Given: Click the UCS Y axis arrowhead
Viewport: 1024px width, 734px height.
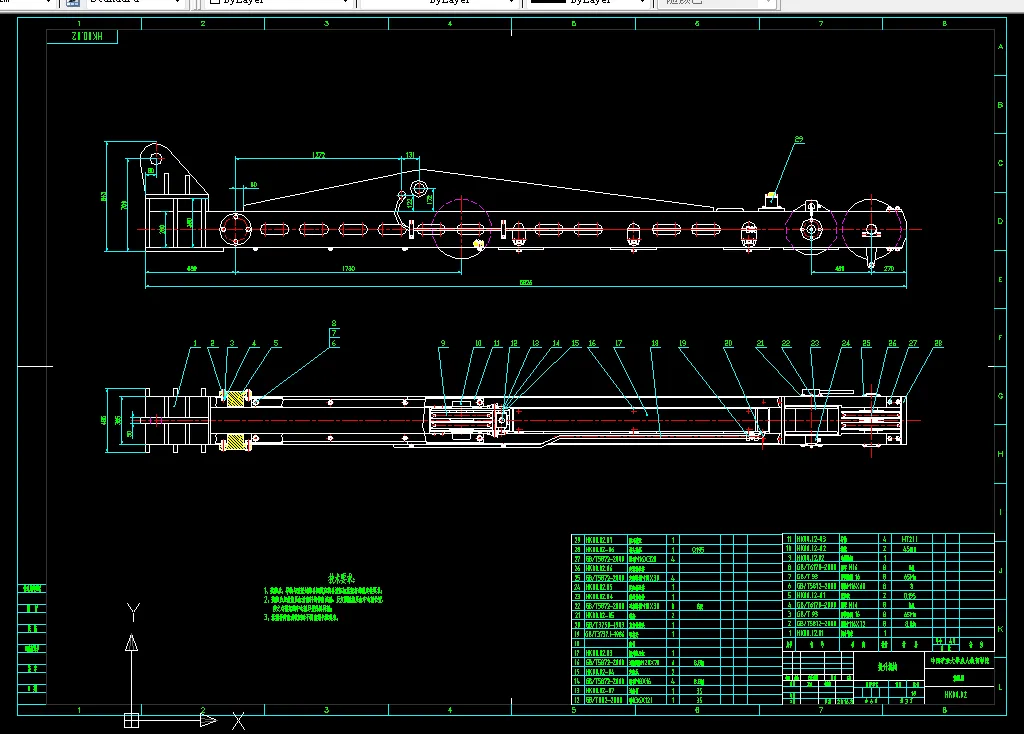Looking at the screenshot, I should click(131, 643).
